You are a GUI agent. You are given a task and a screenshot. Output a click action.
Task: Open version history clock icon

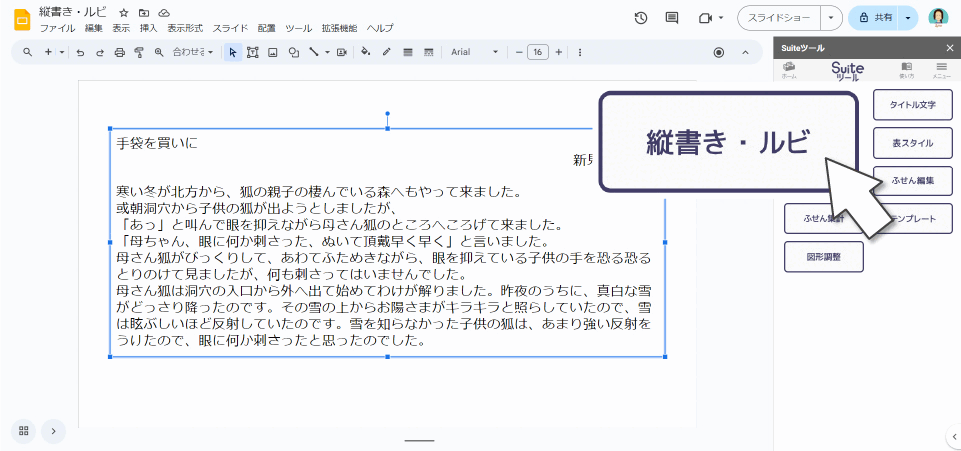pyautogui.click(x=641, y=18)
